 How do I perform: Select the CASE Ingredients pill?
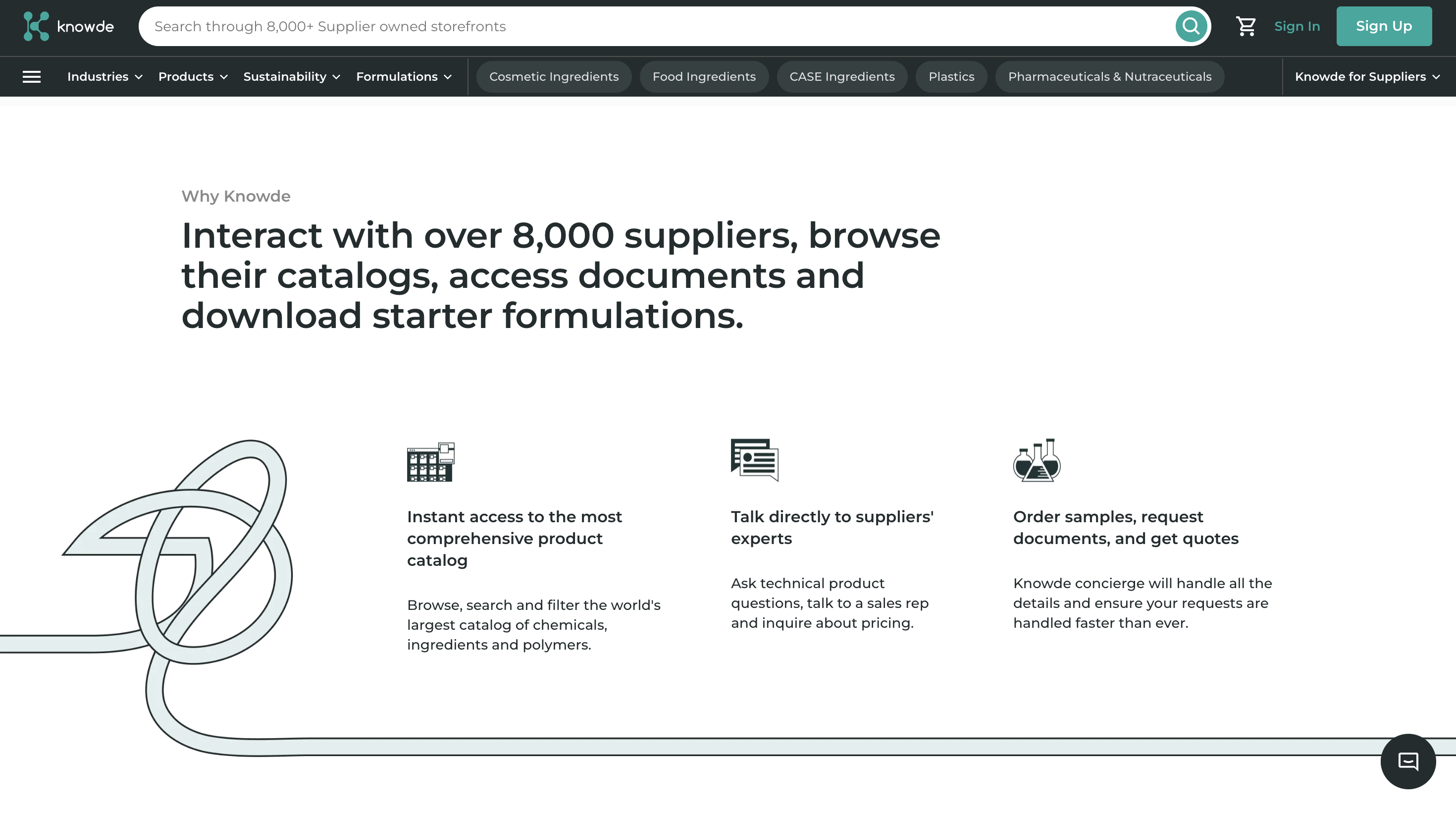point(841,77)
